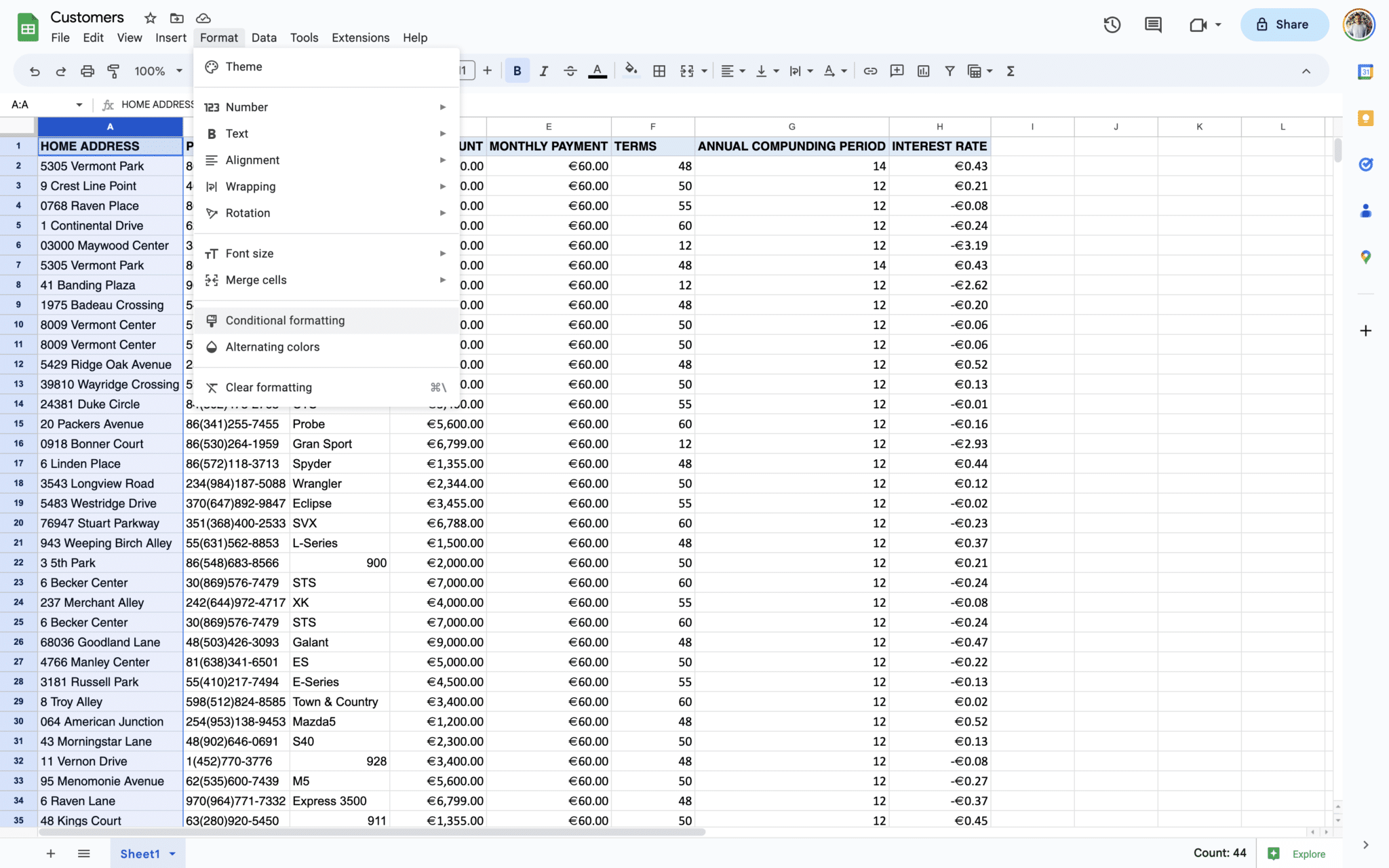This screenshot has width=1389, height=868.
Task: Open the Data menu
Action: [x=263, y=38]
